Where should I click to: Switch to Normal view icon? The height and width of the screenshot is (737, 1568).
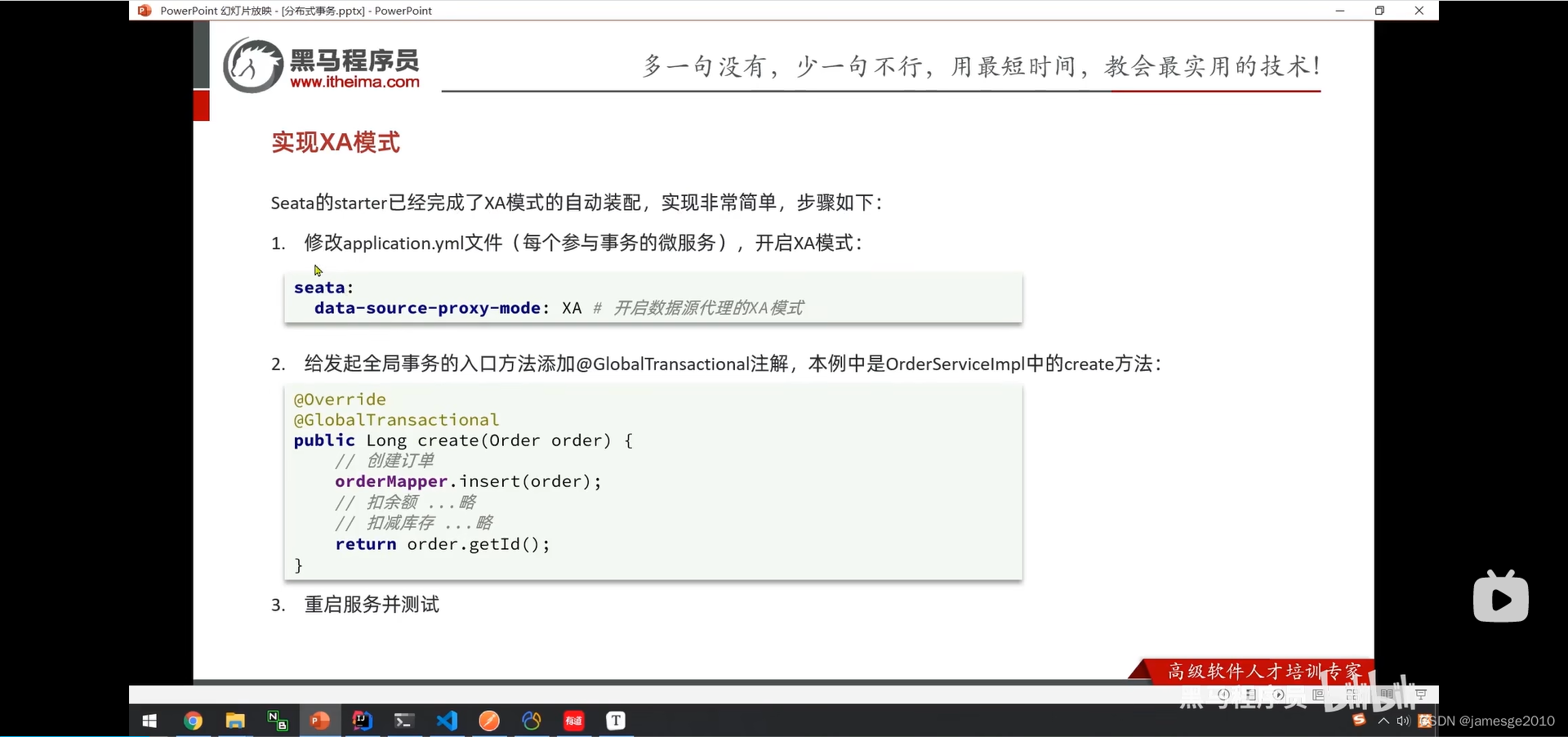(1318, 695)
